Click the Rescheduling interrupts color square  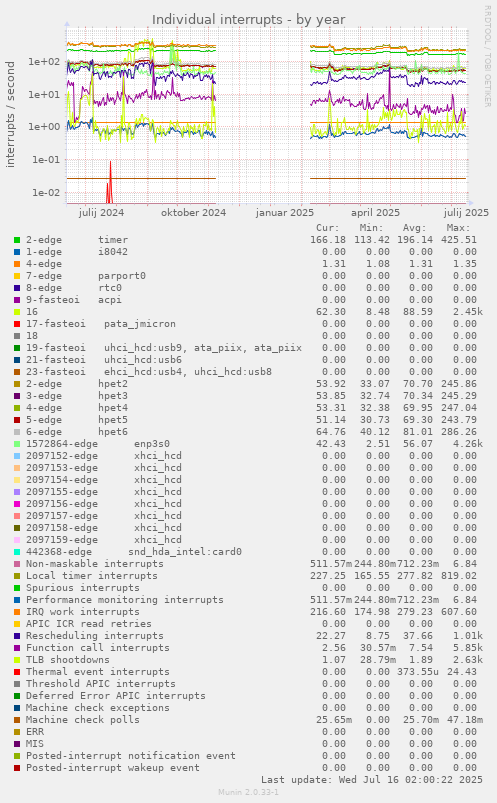(x=17, y=636)
